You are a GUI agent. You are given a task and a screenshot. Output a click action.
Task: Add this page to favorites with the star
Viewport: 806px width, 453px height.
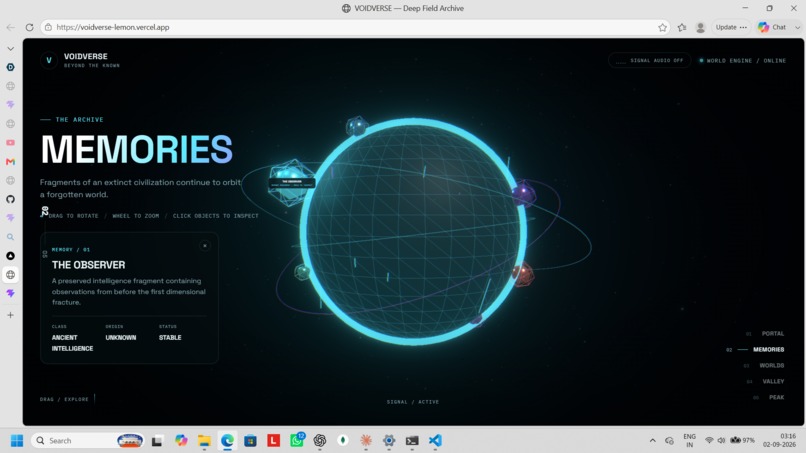(662, 27)
